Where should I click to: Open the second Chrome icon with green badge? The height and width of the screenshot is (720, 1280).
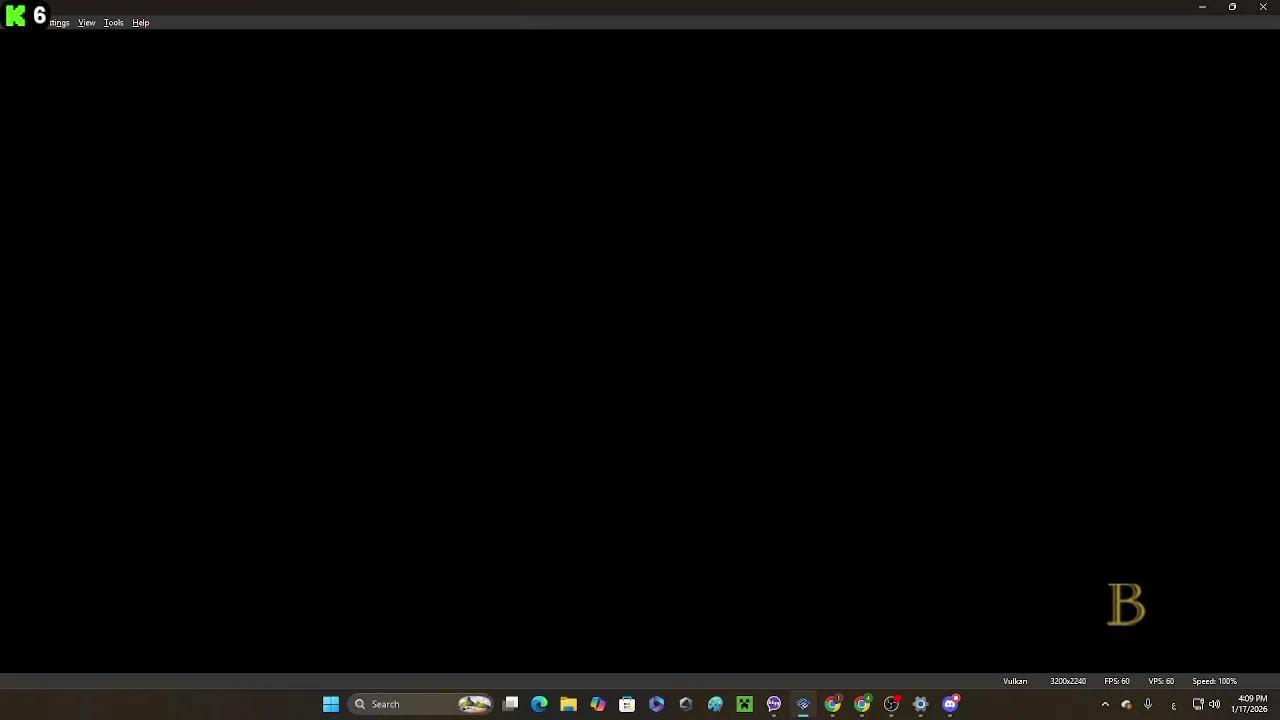862,704
